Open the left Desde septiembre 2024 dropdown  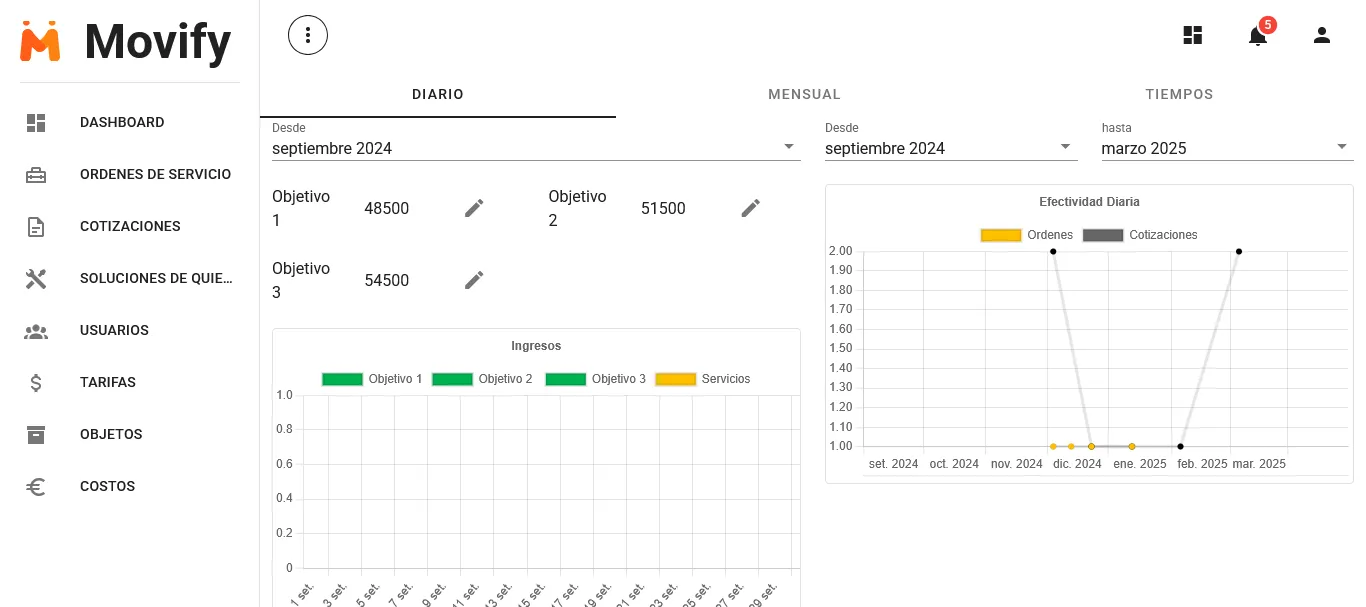pyautogui.click(x=536, y=148)
